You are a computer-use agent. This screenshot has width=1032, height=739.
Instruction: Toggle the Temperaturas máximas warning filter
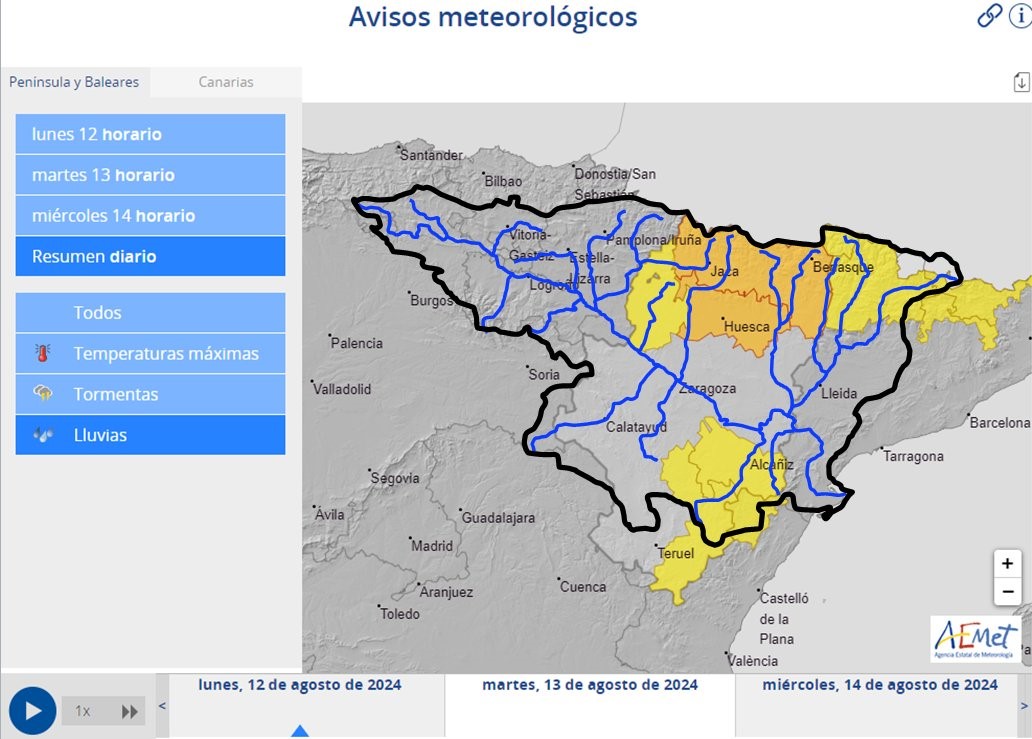pos(150,353)
